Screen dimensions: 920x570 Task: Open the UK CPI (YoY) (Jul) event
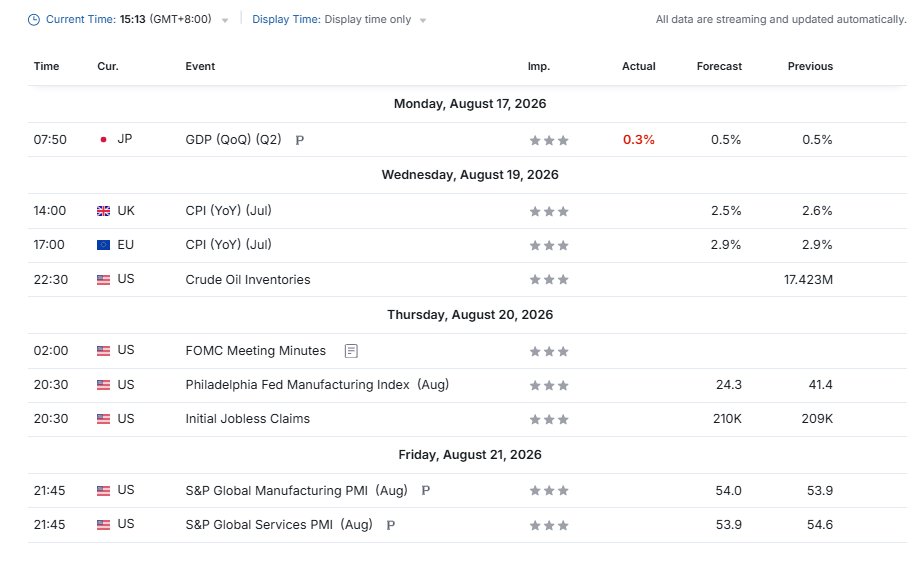(x=228, y=211)
